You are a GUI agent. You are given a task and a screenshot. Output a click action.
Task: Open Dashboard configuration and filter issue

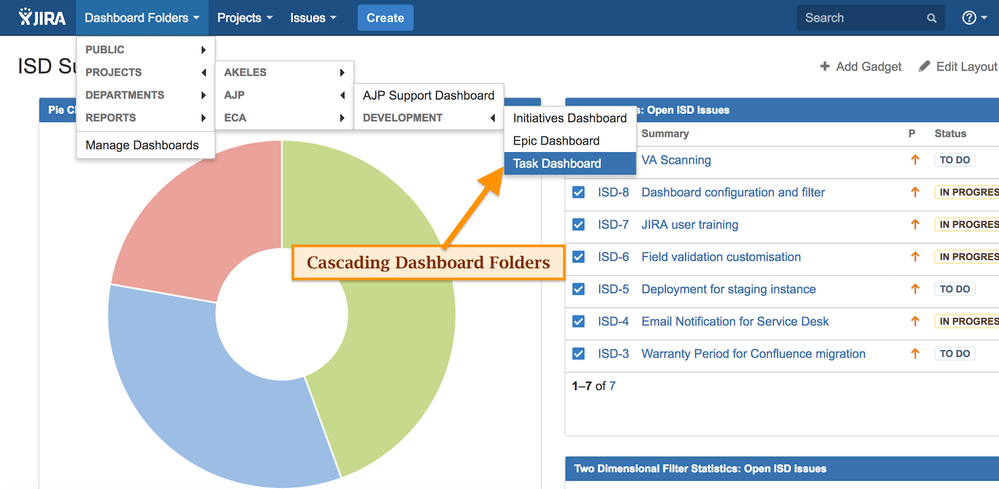point(733,192)
